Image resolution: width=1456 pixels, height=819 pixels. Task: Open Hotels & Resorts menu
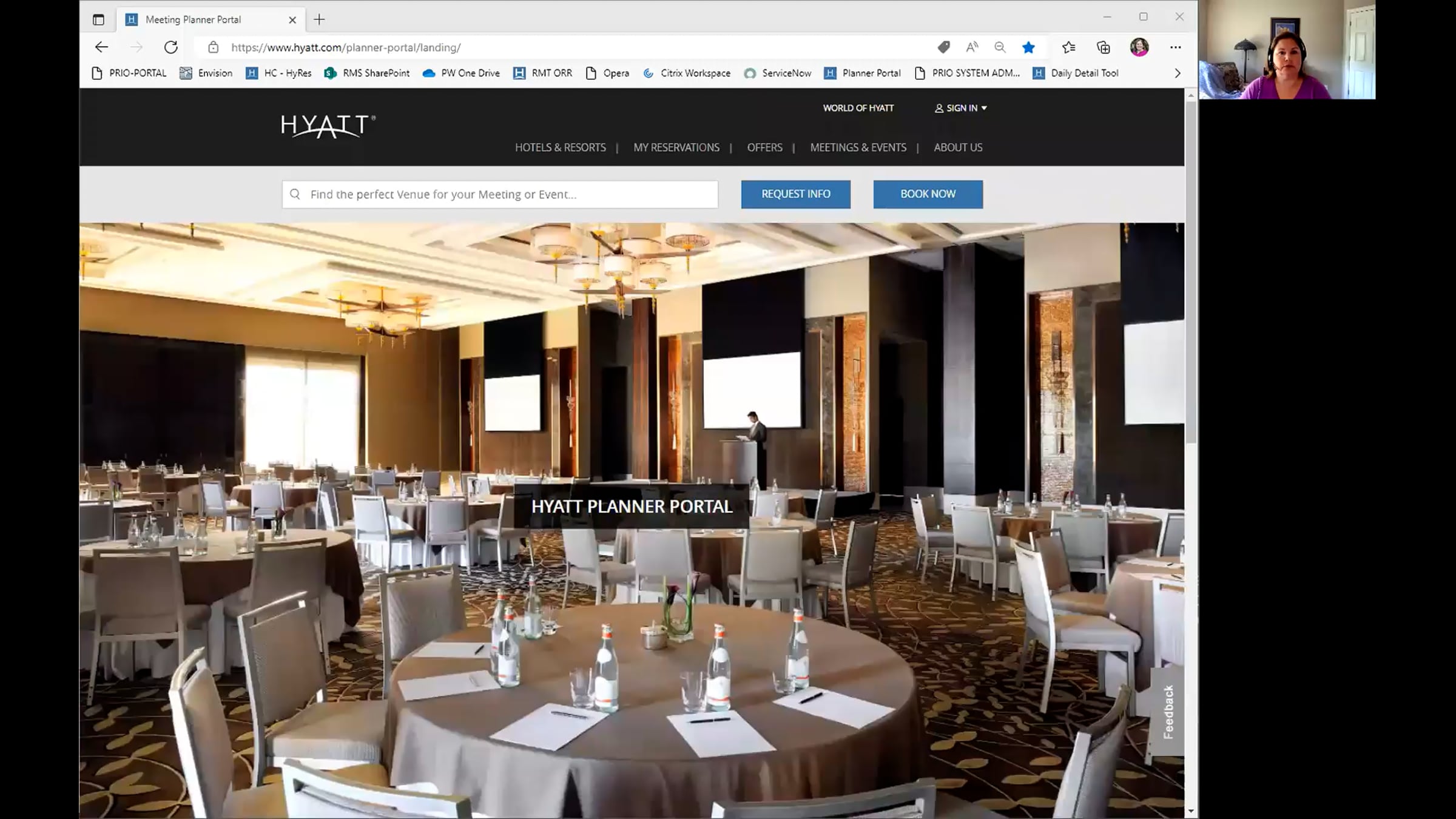click(561, 147)
